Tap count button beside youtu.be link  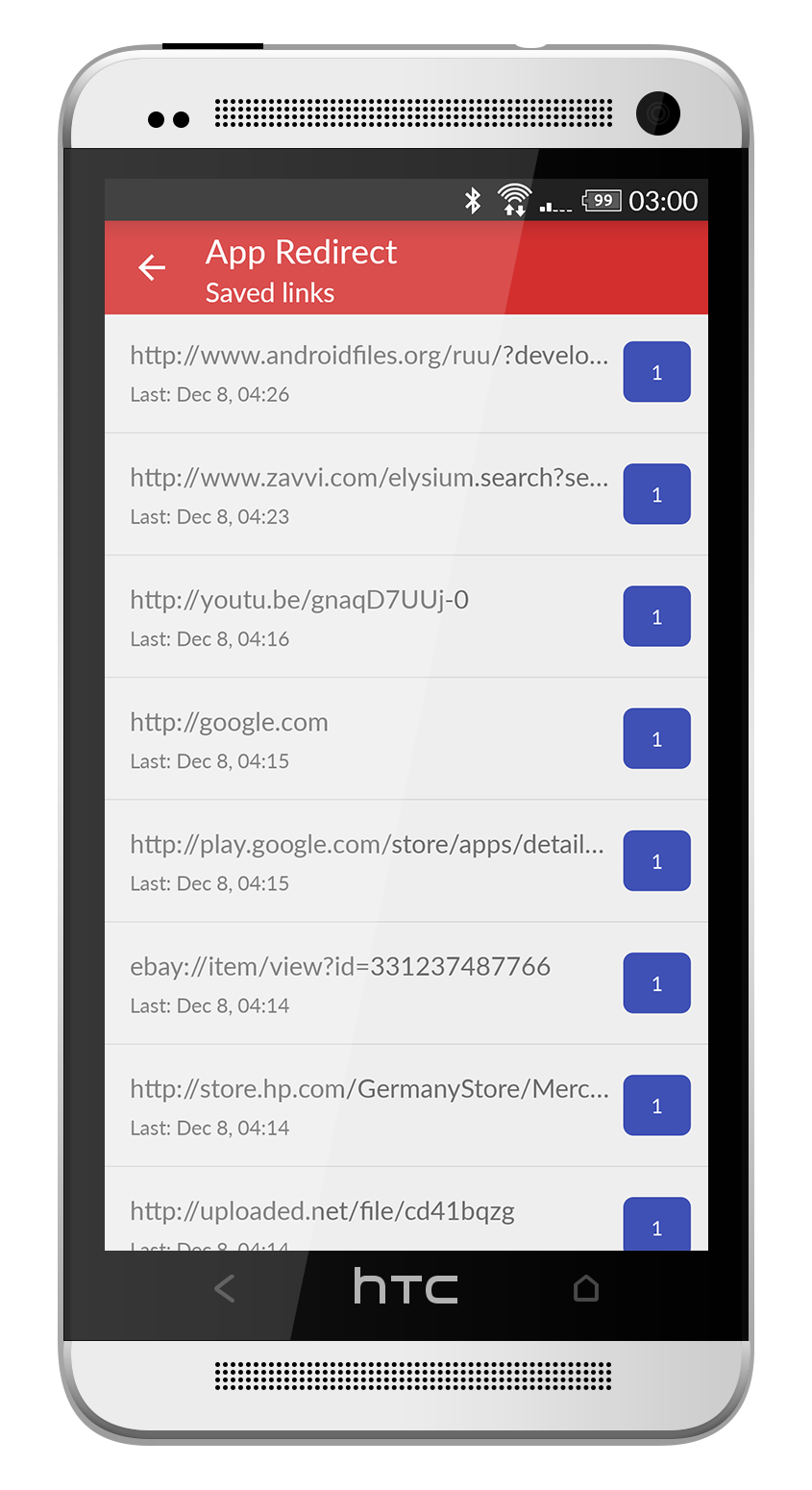point(657,616)
